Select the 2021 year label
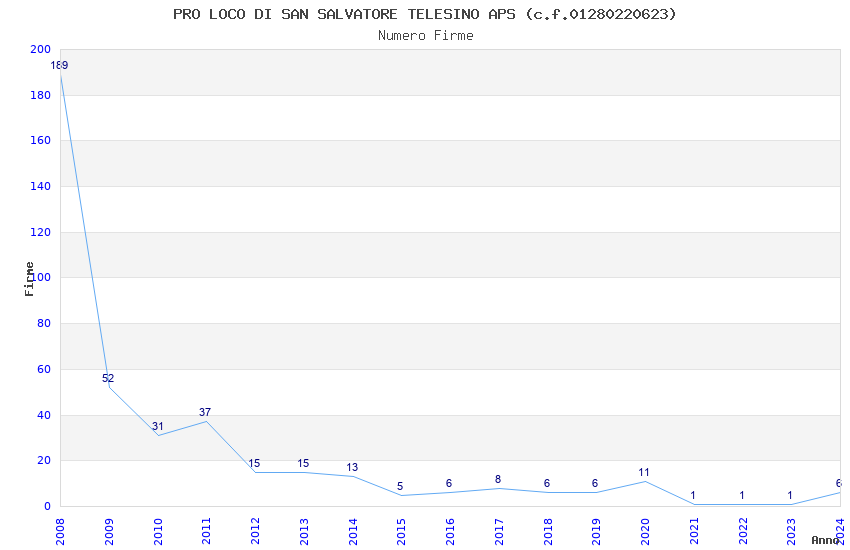850x550 pixels. coord(694,530)
